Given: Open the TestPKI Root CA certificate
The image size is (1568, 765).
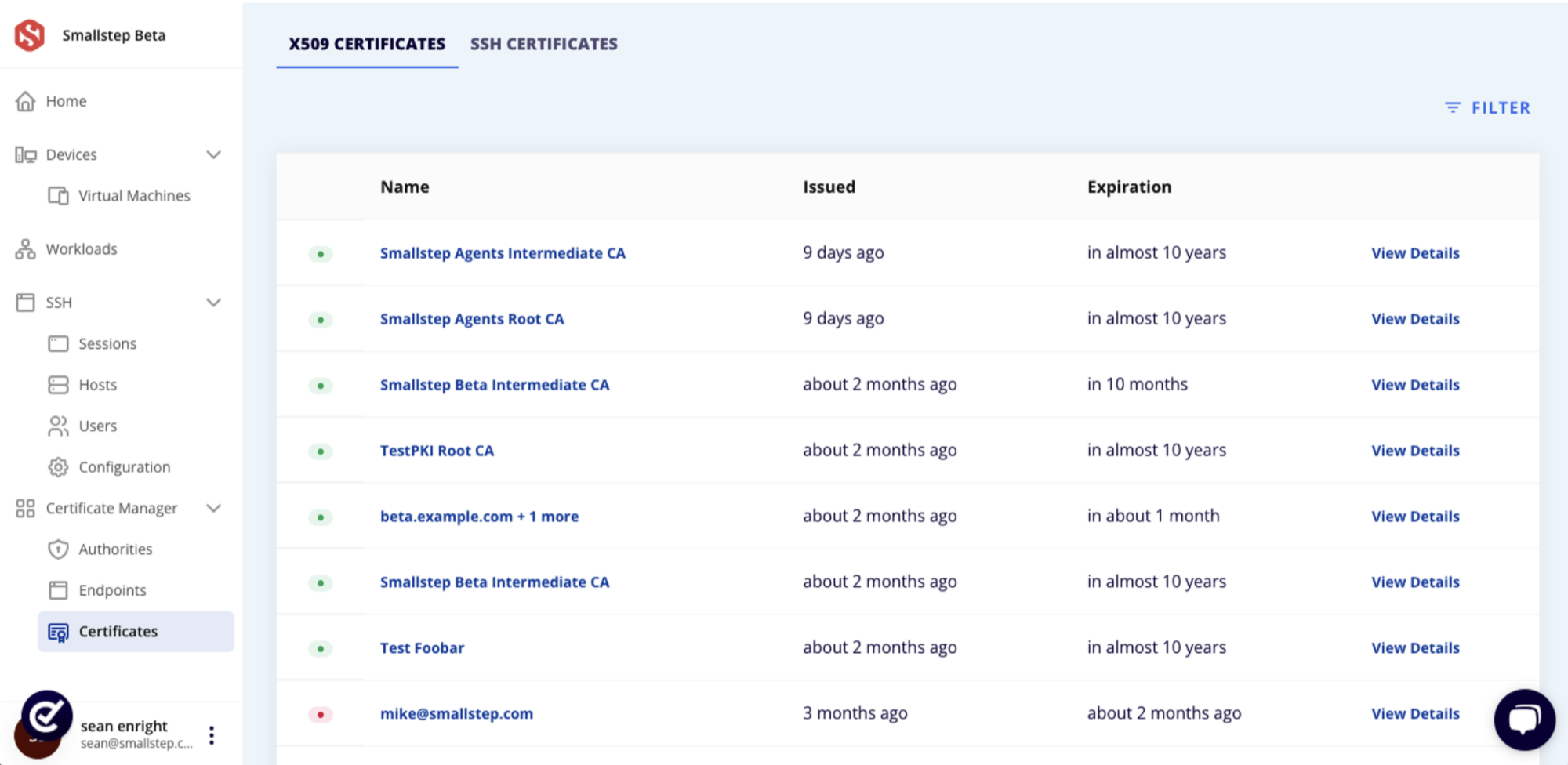Looking at the screenshot, I should (x=437, y=451).
